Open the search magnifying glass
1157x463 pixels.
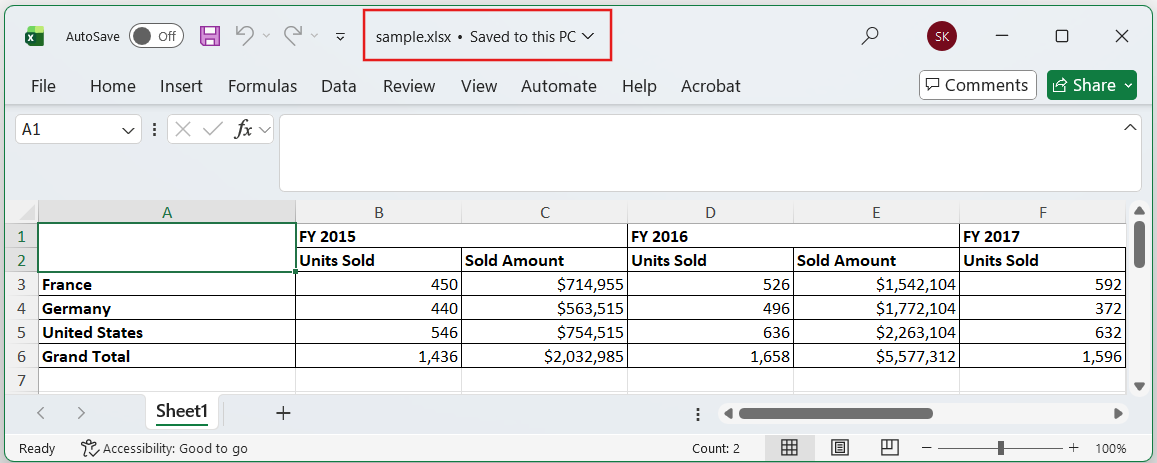(870, 36)
